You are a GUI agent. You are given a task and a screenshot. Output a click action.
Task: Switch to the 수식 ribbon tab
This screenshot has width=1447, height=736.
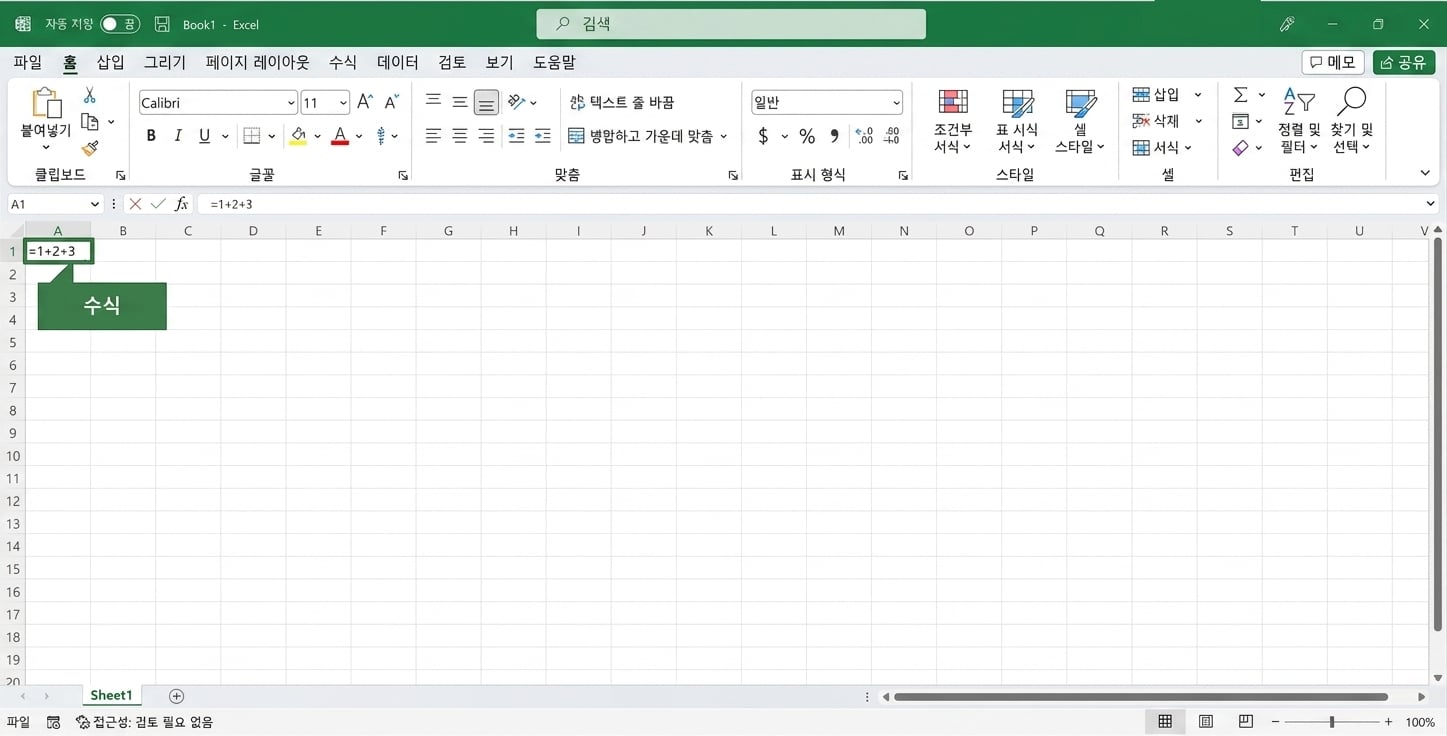(343, 62)
